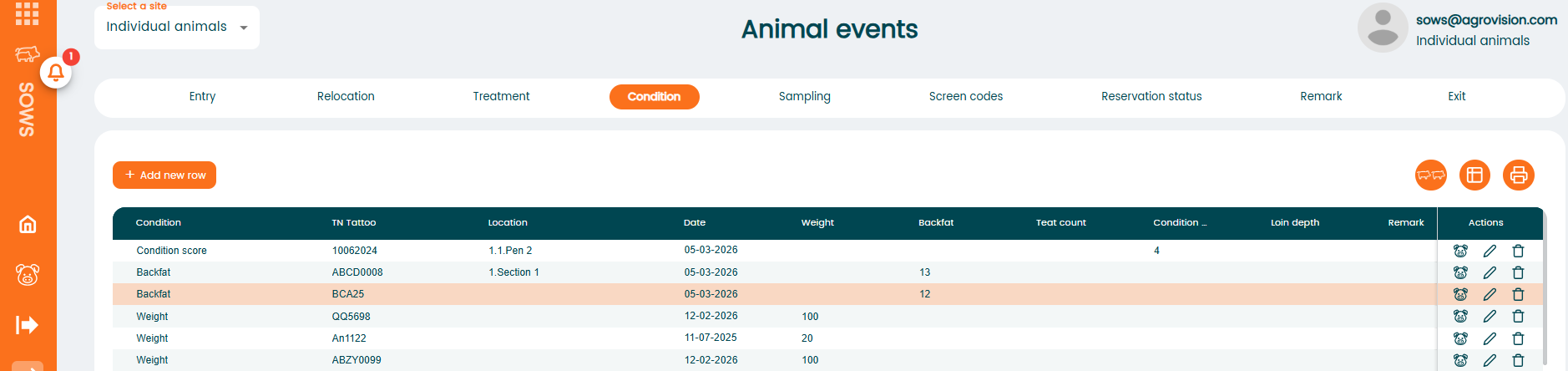The image size is (1568, 371).
Task: Open the table layout settings icon
Action: (1474, 175)
